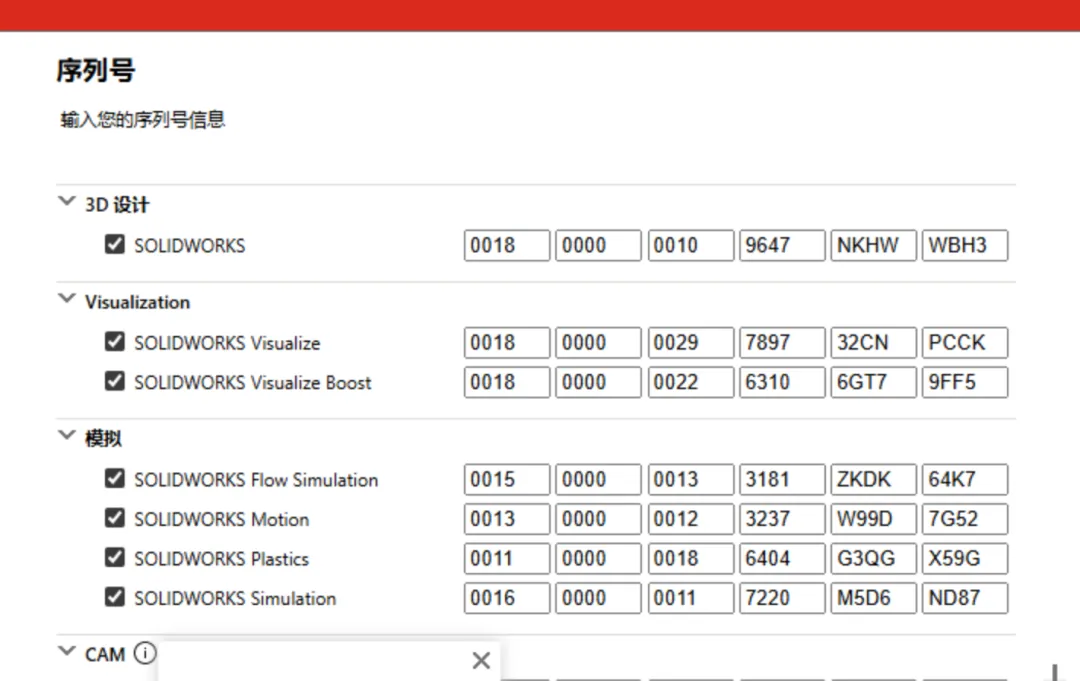Select Visualize serial field containing 0029
The height and width of the screenshot is (681, 1080).
pos(690,342)
